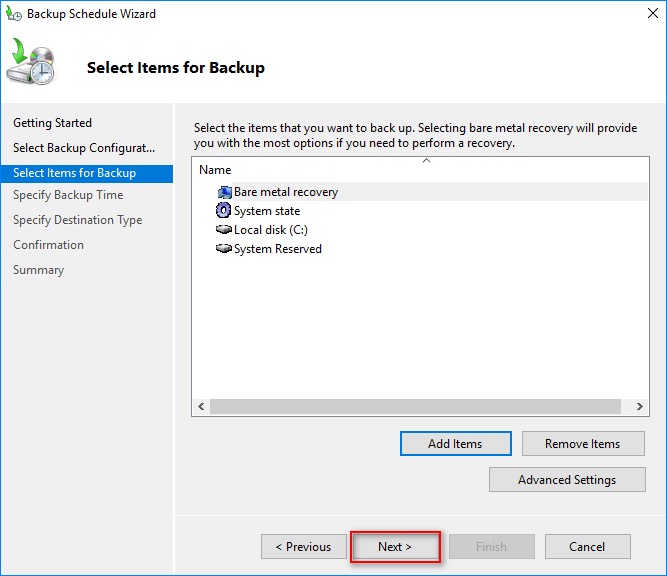Screen dimensions: 667x576
Task: Select the 'Bare metal recovery' row text
Action: click(286, 192)
